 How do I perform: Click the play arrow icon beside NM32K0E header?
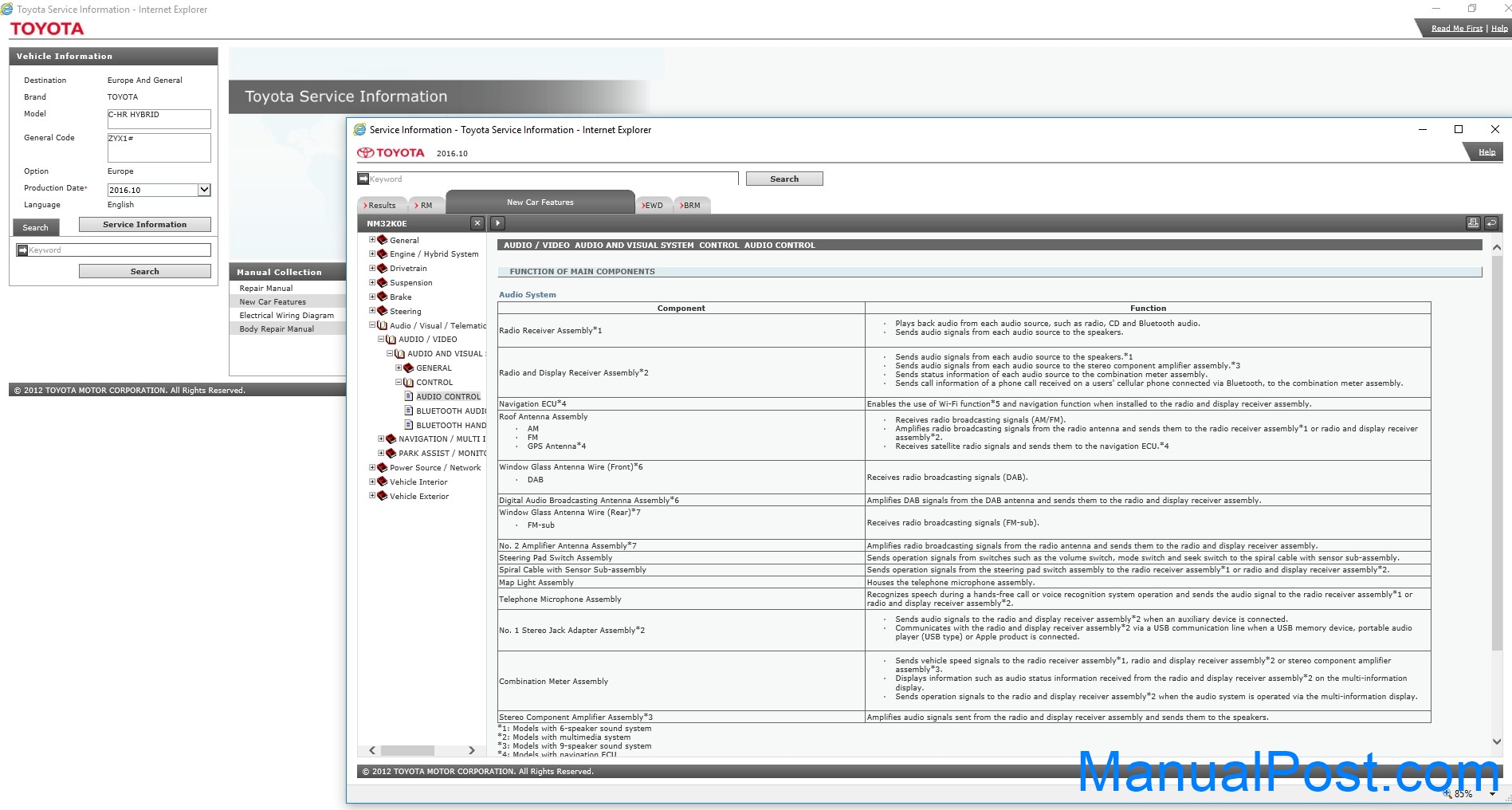pos(497,223)
